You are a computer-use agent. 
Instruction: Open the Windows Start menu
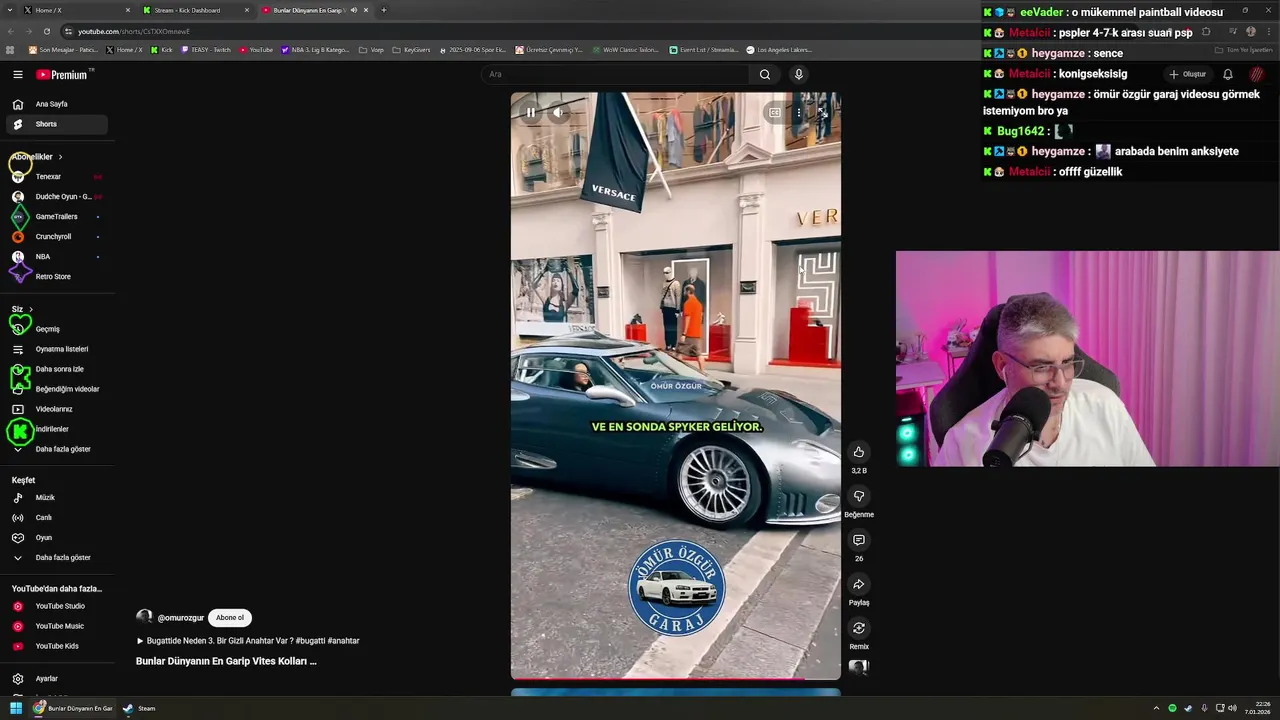coord(16,708)
